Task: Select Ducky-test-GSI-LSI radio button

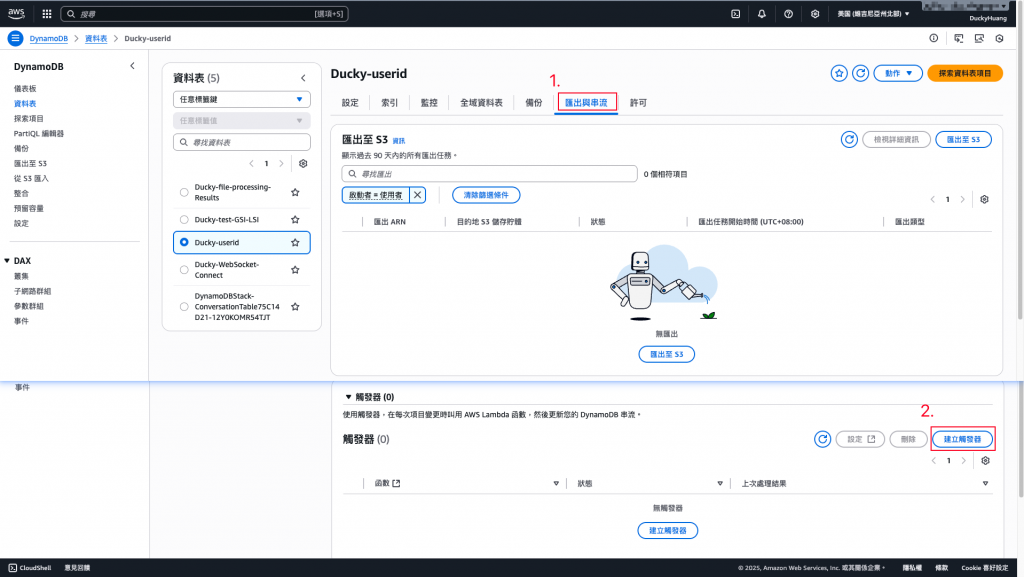Action: (184, 219)
